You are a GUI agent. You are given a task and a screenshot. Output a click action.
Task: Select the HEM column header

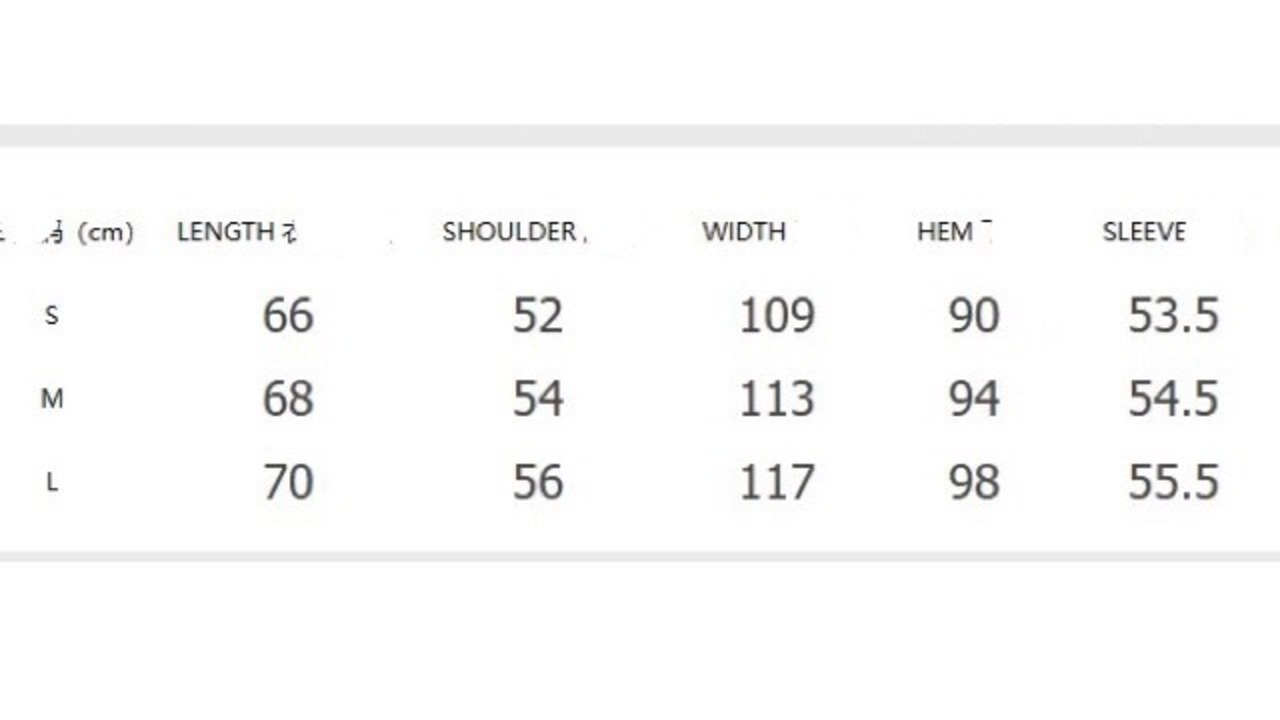[x=945, y=232]
